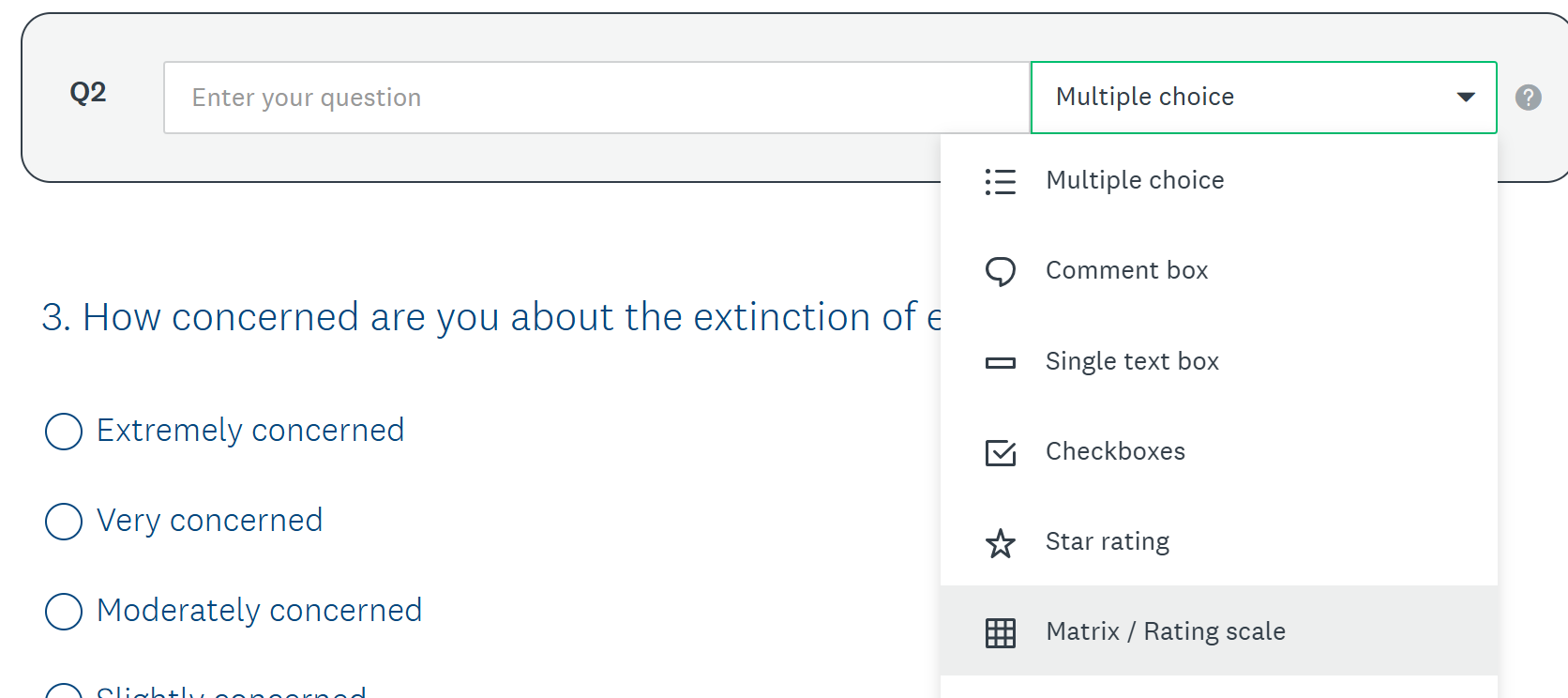Viewport: 1568px width, 698px height.
Task: Choose the Very concerned radio option
Action: click(64, 522)
